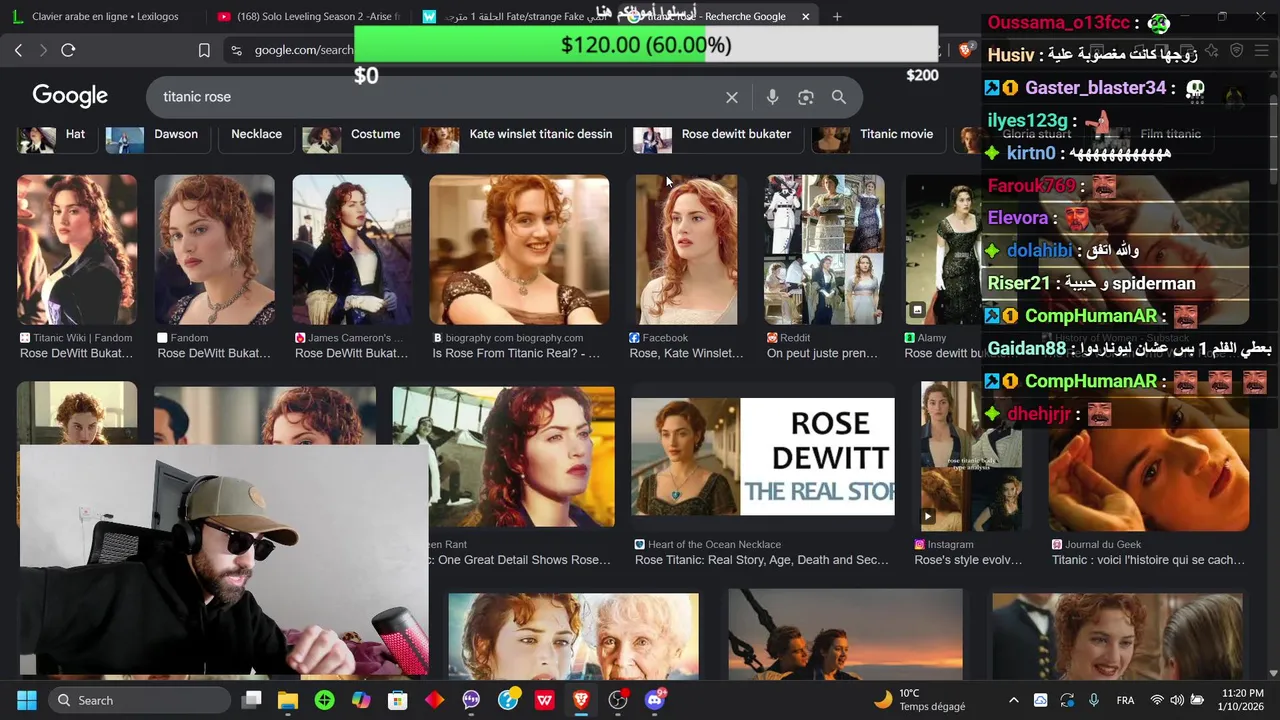Screen dimensions: 1280x720
Task: Switch the 'FRA' input language indicator
Action: [1125, 700]
